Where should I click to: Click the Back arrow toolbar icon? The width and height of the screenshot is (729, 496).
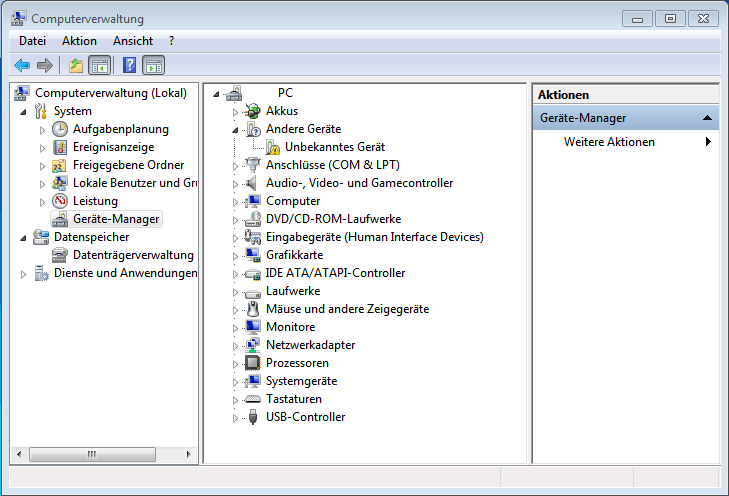22,66
